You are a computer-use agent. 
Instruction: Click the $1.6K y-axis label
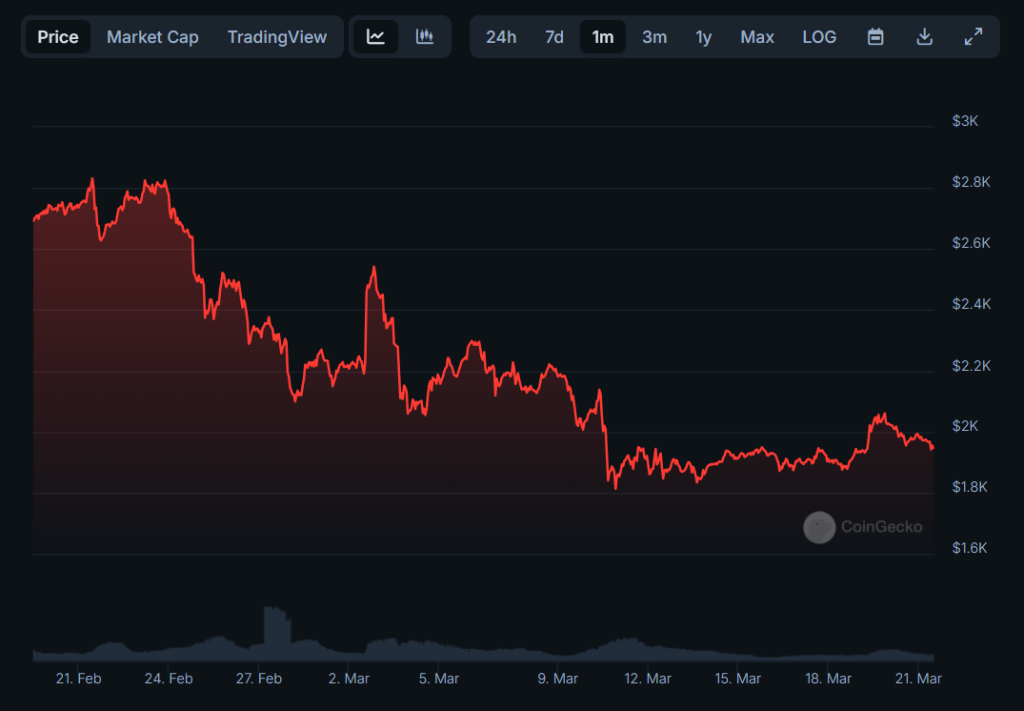pyautogui.click(x=969, y=548)
